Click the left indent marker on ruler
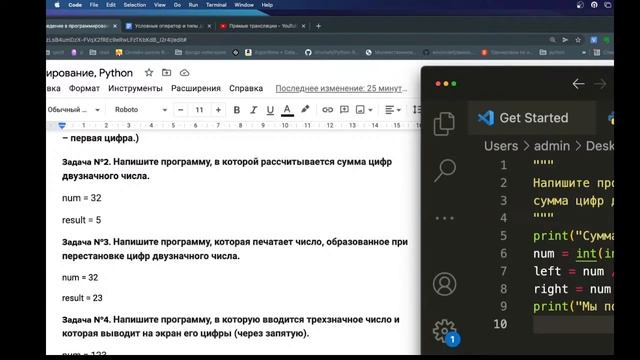 [x=62, y=126]
